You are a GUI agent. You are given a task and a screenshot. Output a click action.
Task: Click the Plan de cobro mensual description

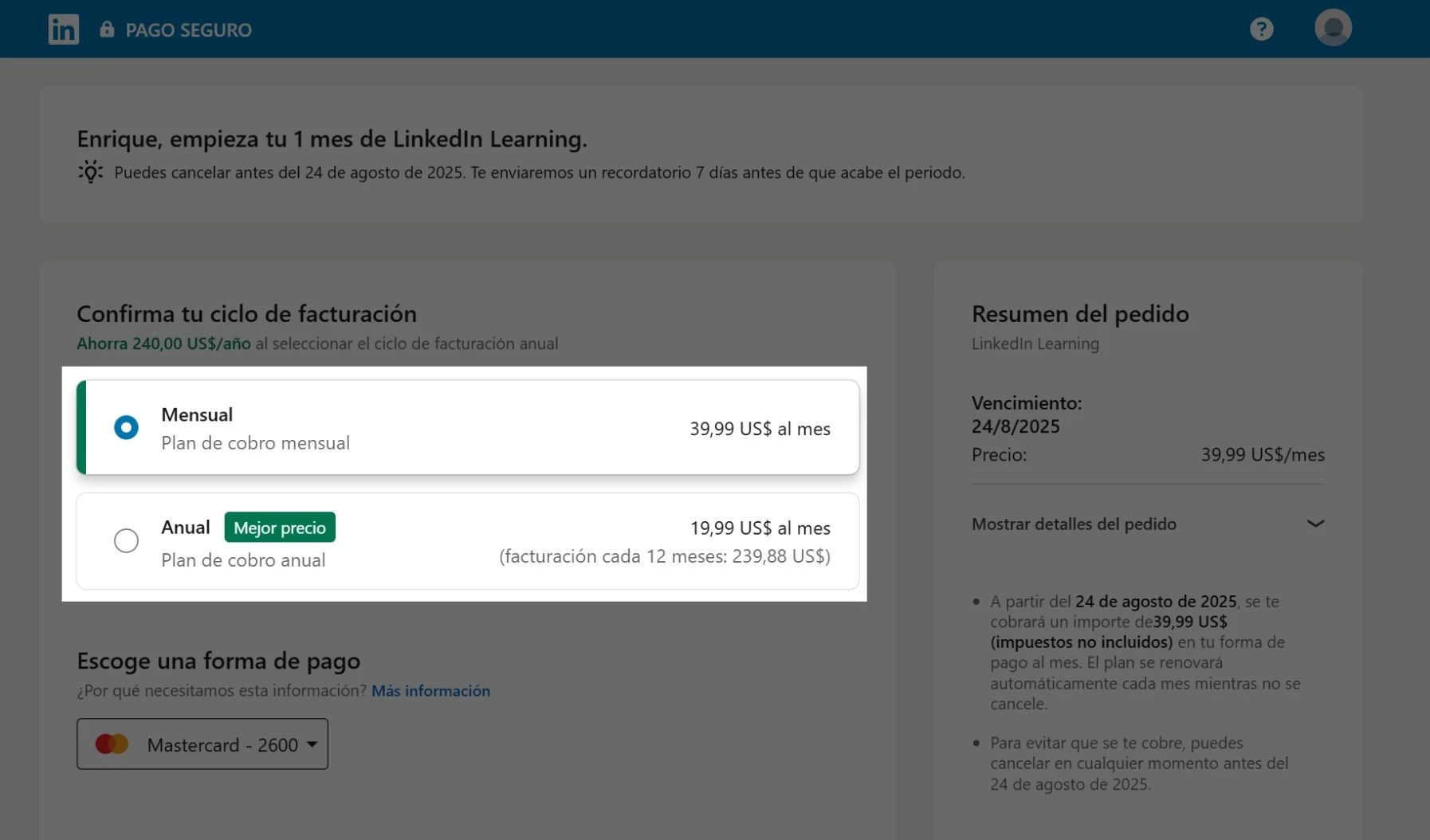point(255,443)
